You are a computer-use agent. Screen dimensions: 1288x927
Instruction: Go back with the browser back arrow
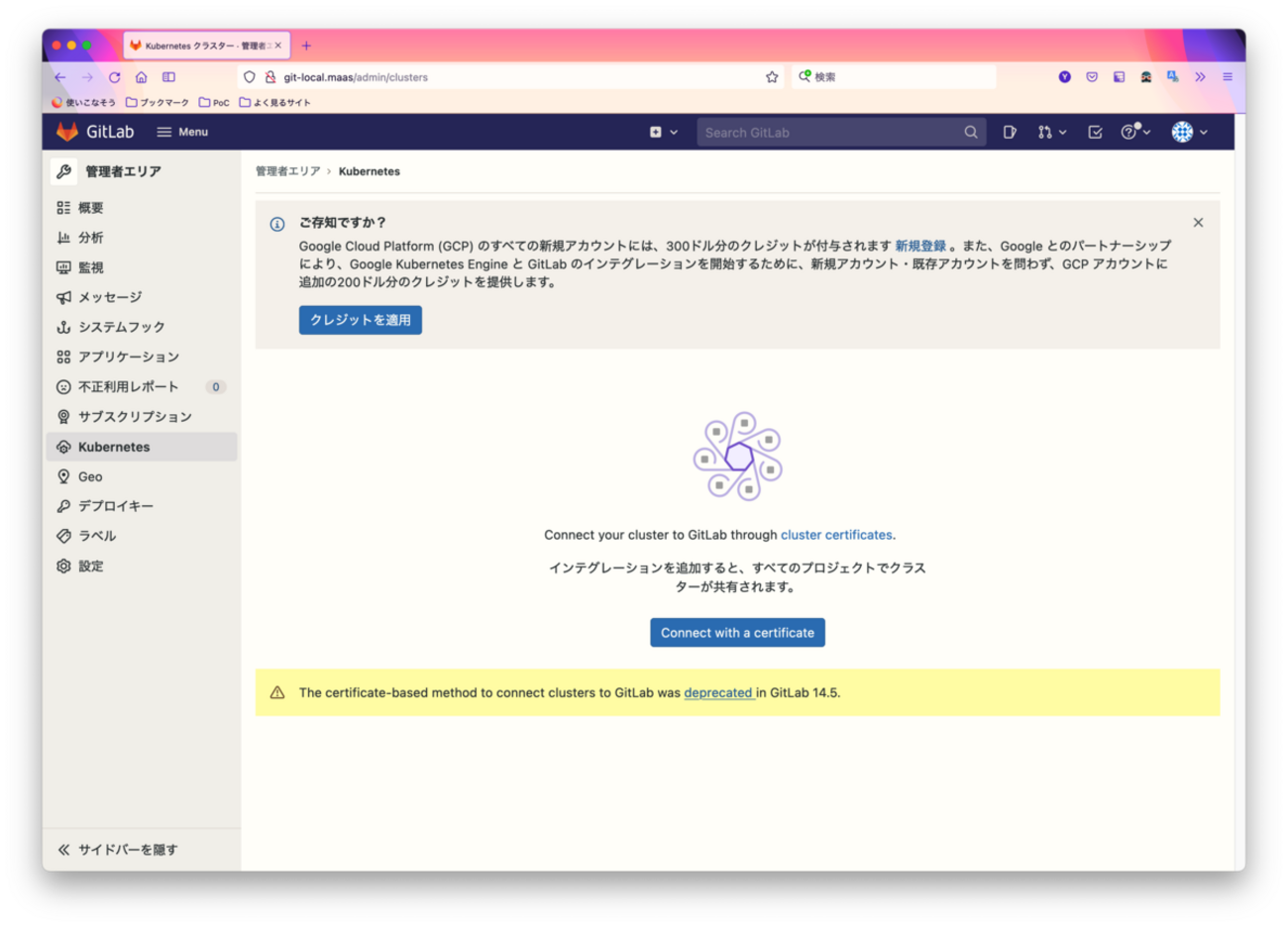coord(60,77)
